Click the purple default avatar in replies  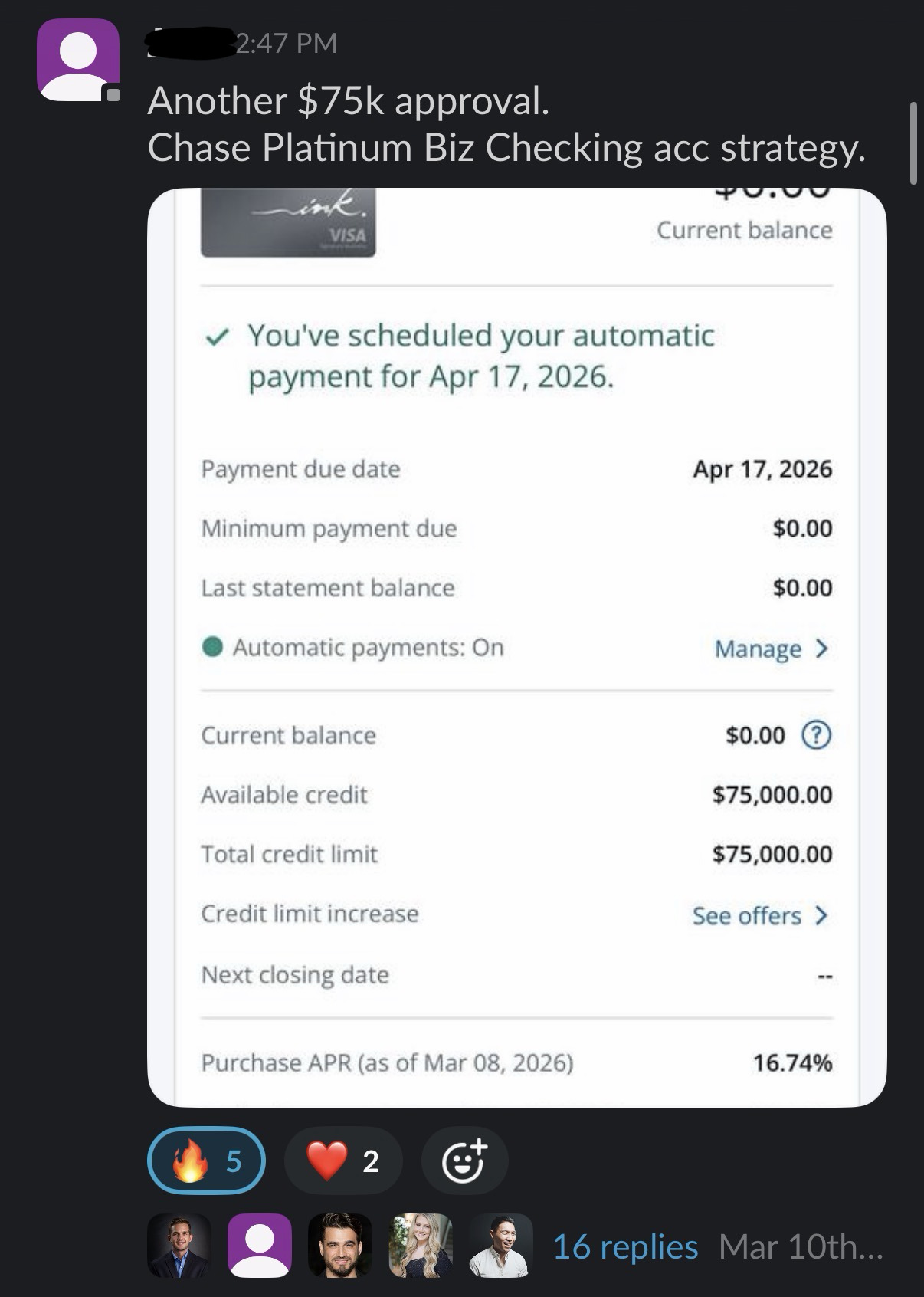260,1246
